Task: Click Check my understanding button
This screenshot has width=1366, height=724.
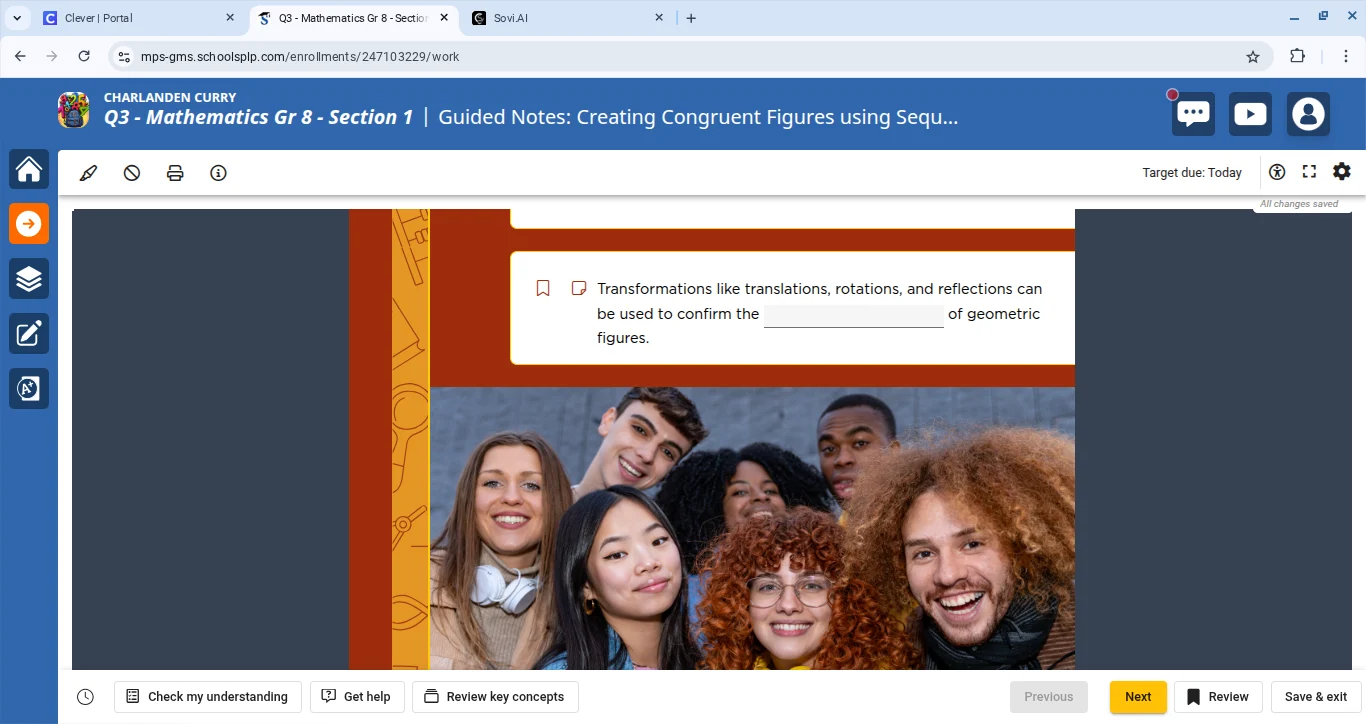Action: [207, 697]
